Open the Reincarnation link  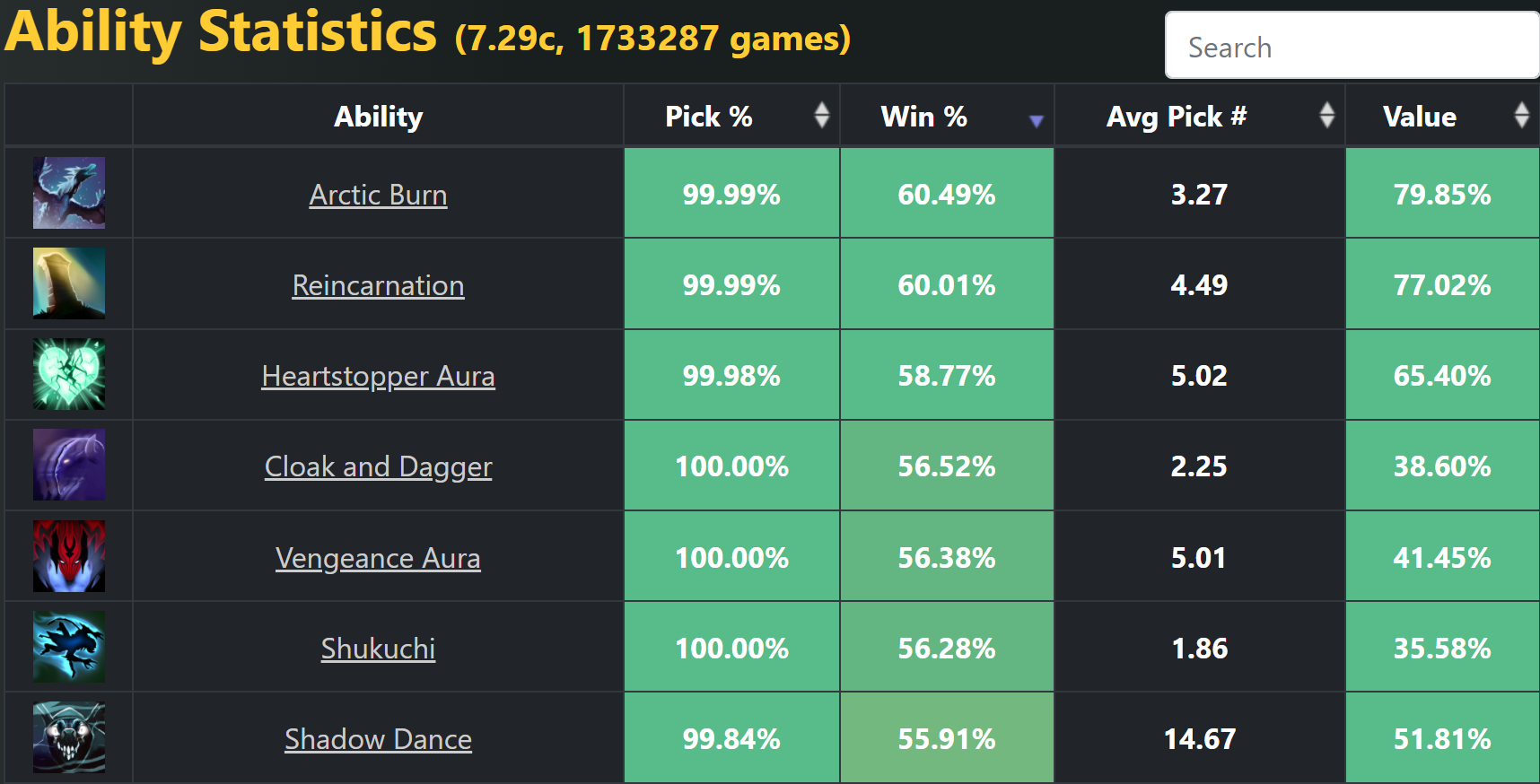pos(378,285)
